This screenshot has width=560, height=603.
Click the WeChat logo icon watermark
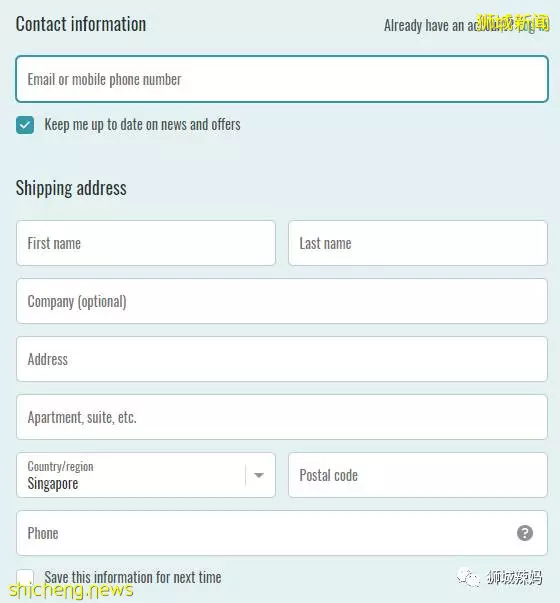pyautogui.click(x=468, y=578)
